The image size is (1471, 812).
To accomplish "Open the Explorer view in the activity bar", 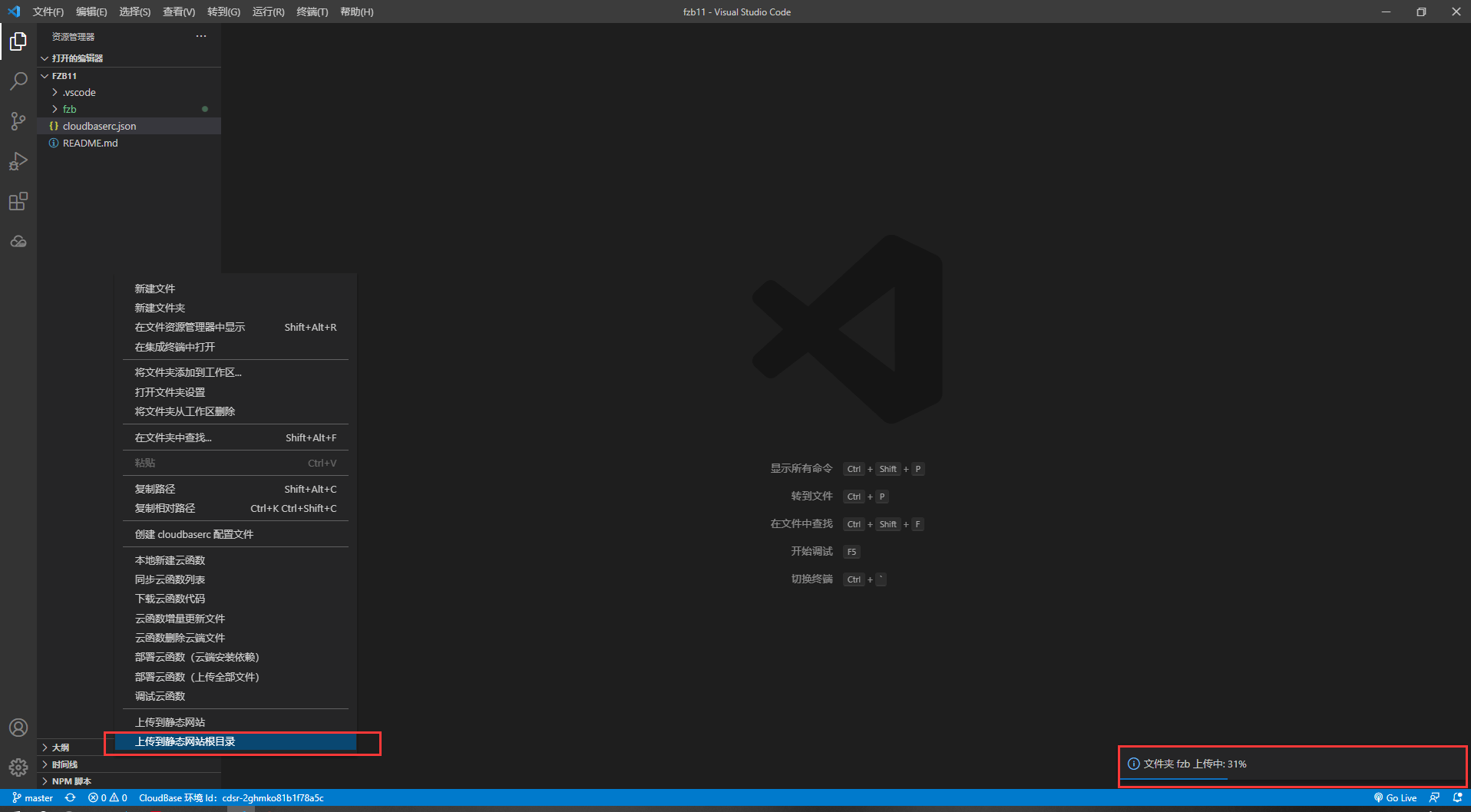I will 18,41.
